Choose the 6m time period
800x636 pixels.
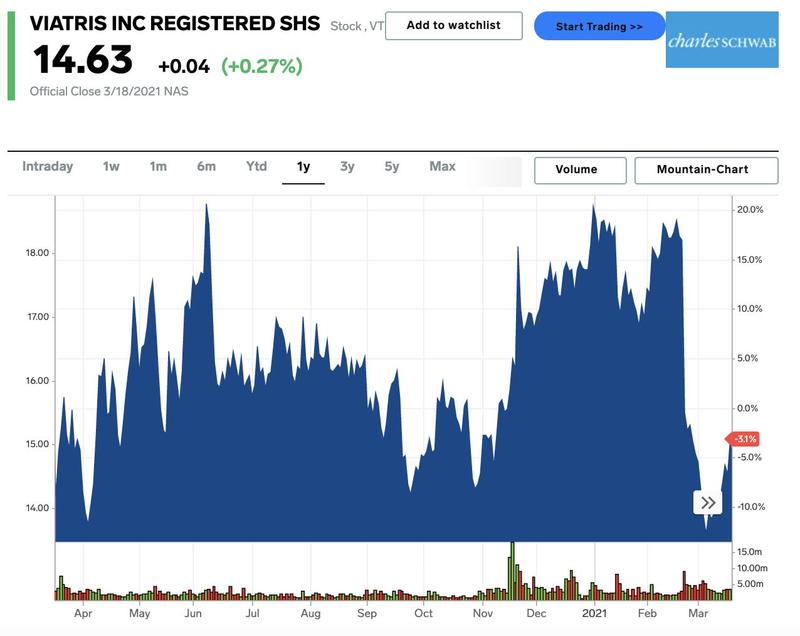pyautogui.click(x=206, y=167)
